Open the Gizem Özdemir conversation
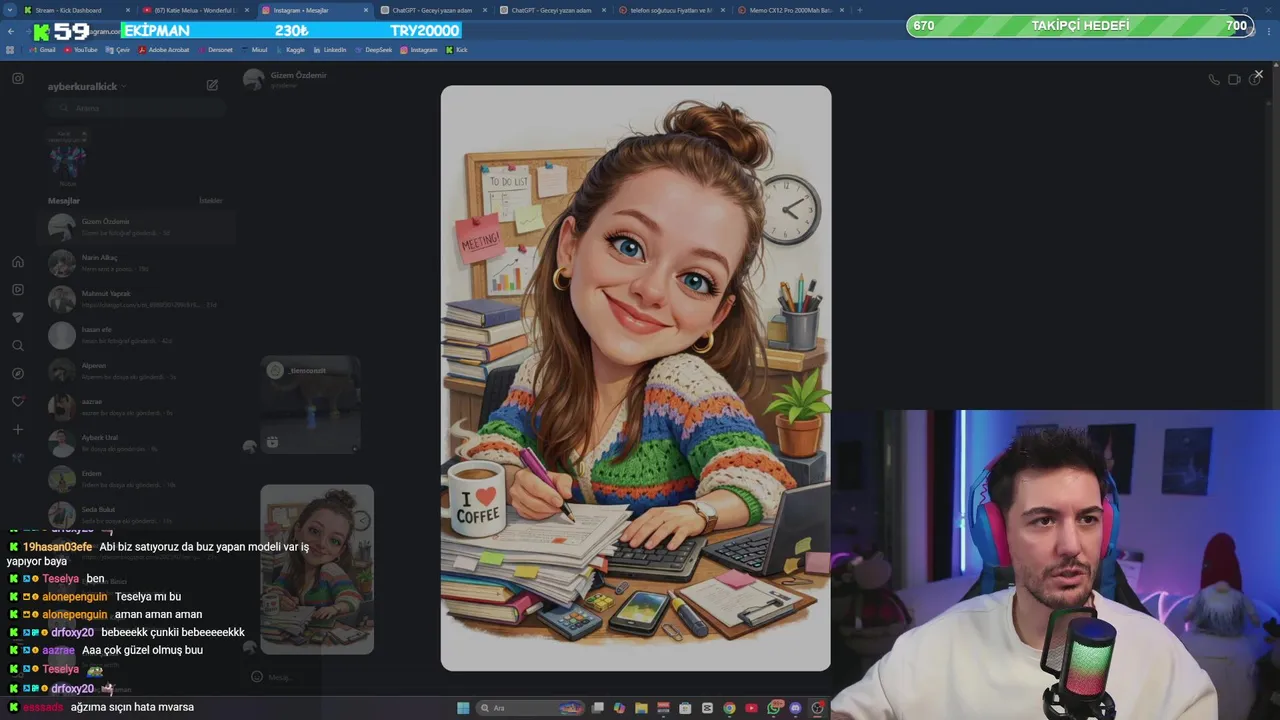1280x720 pixels. click(x=136, y=227)
